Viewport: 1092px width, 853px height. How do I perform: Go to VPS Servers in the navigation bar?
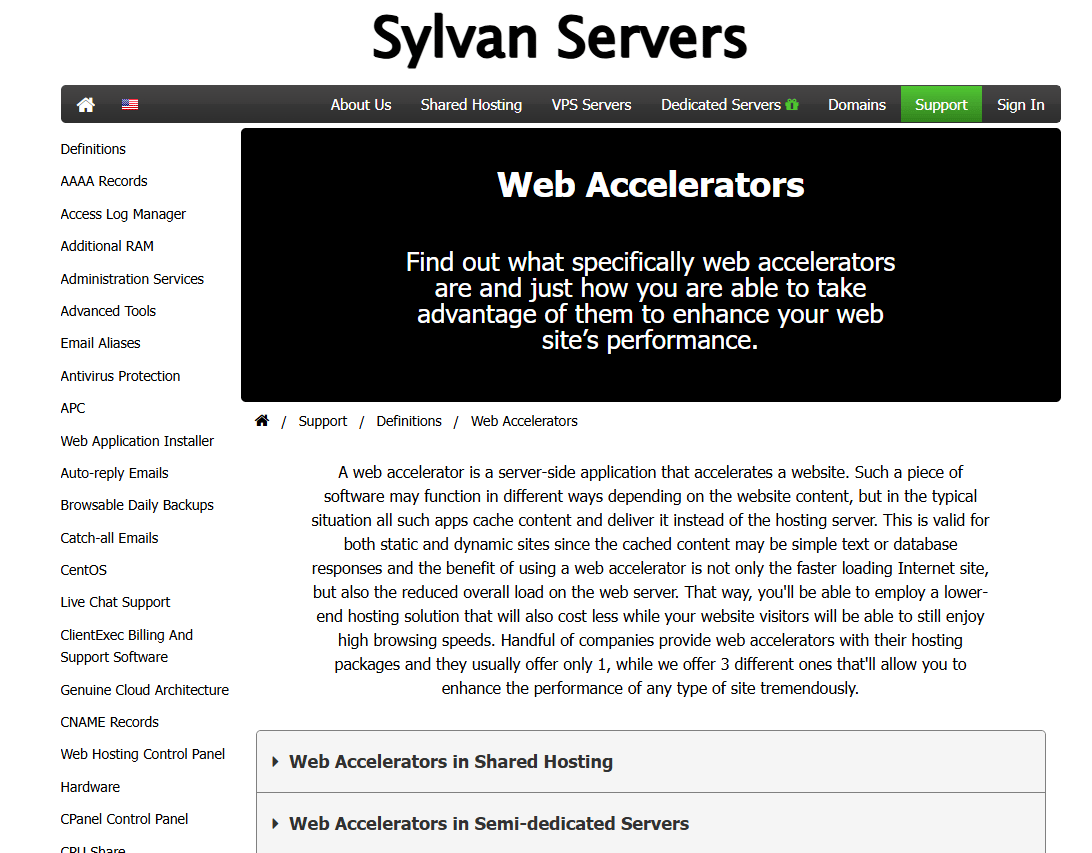click(x=591, y=104)
